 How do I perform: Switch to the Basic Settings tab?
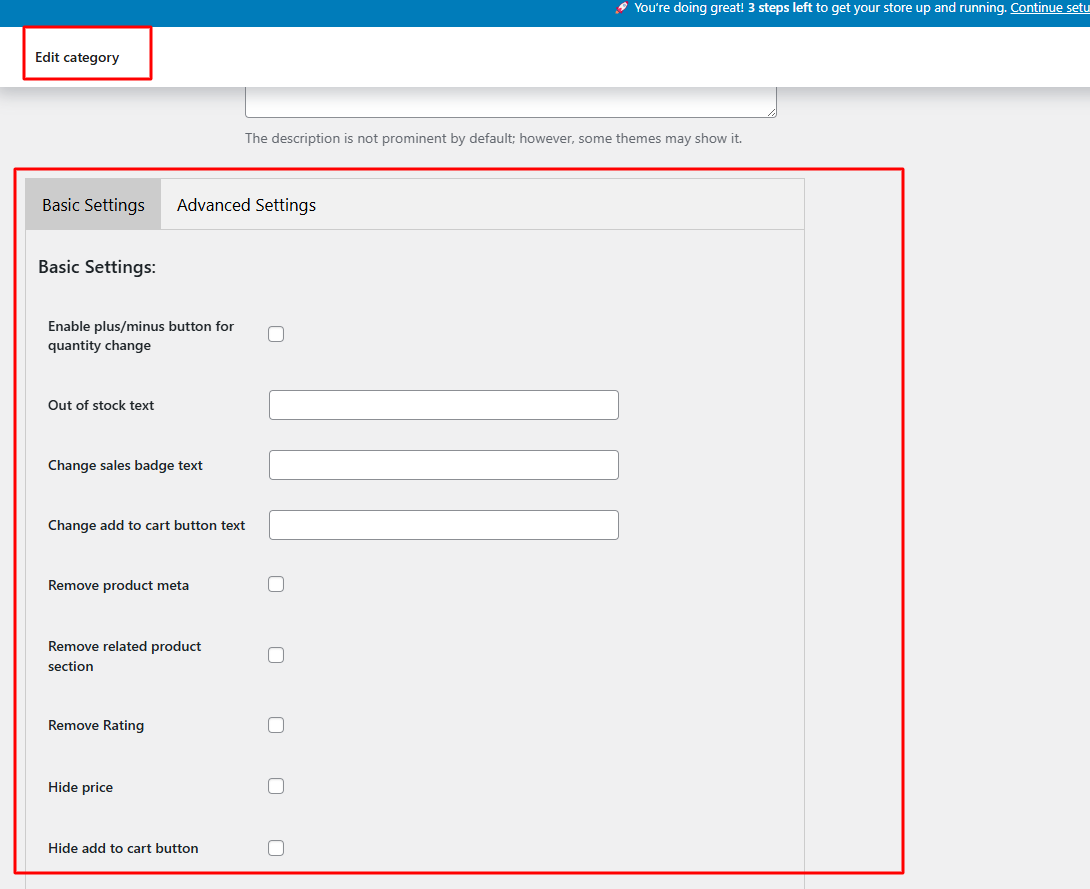point(93,205)
